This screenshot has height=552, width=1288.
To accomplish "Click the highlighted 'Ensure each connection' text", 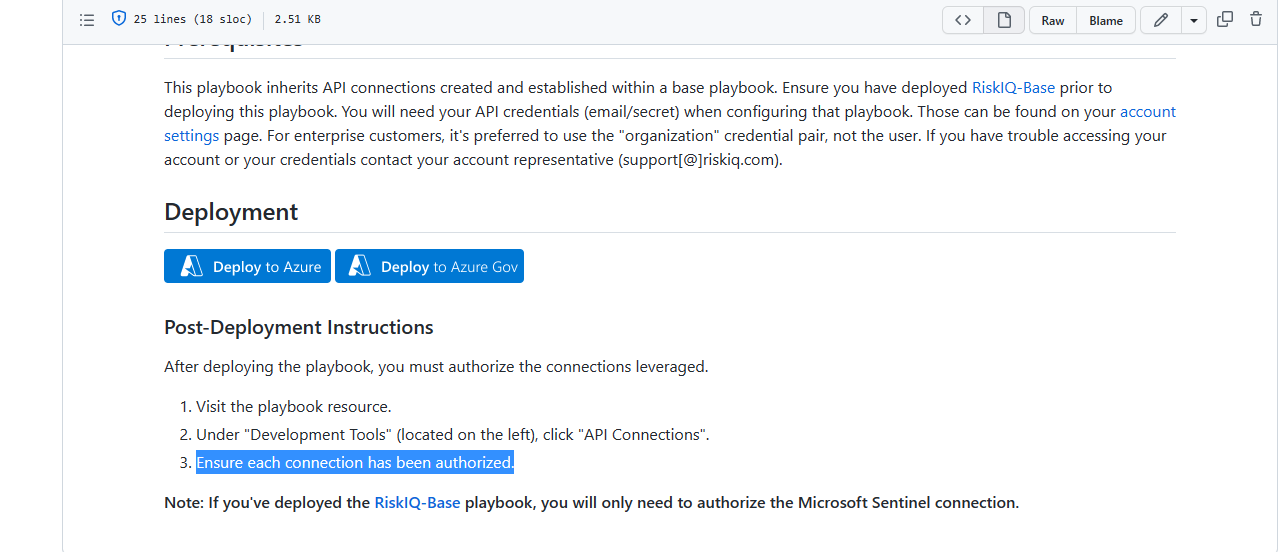I will (x=355, y=463).
